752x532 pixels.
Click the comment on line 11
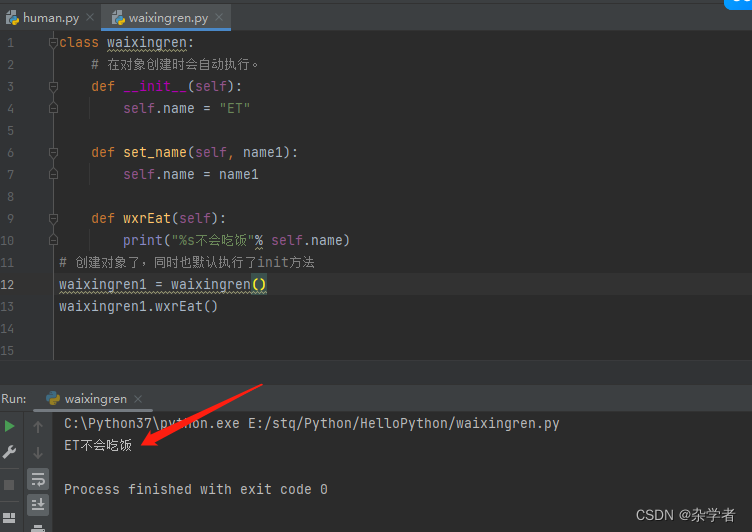187,262
